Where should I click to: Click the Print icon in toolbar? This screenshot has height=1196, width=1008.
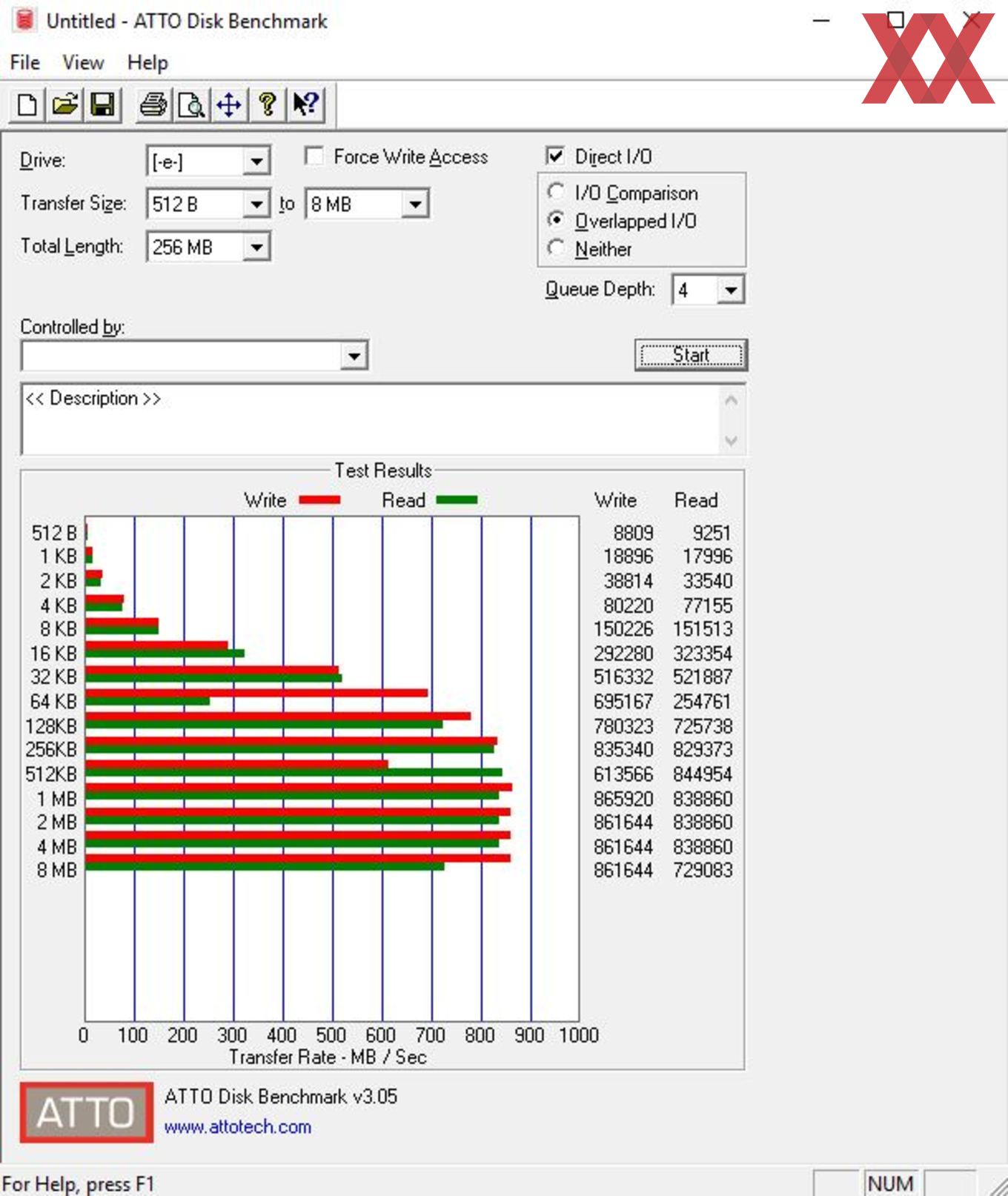pyautogui.click(x=154, y=104)
